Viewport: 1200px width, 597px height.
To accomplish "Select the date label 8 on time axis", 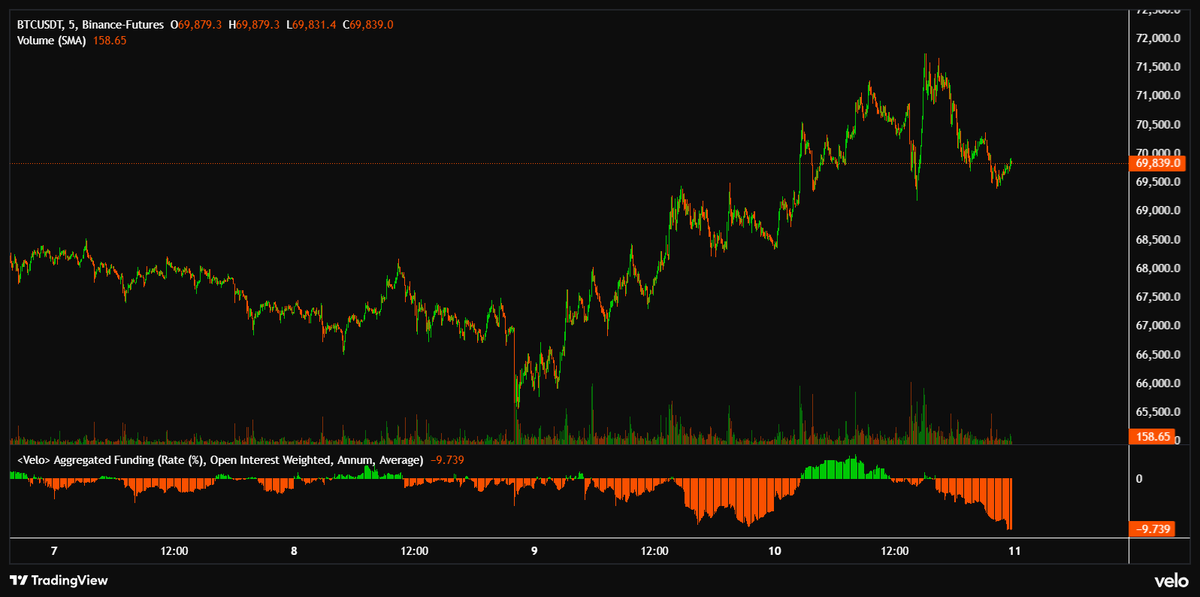I will (294, 551).
